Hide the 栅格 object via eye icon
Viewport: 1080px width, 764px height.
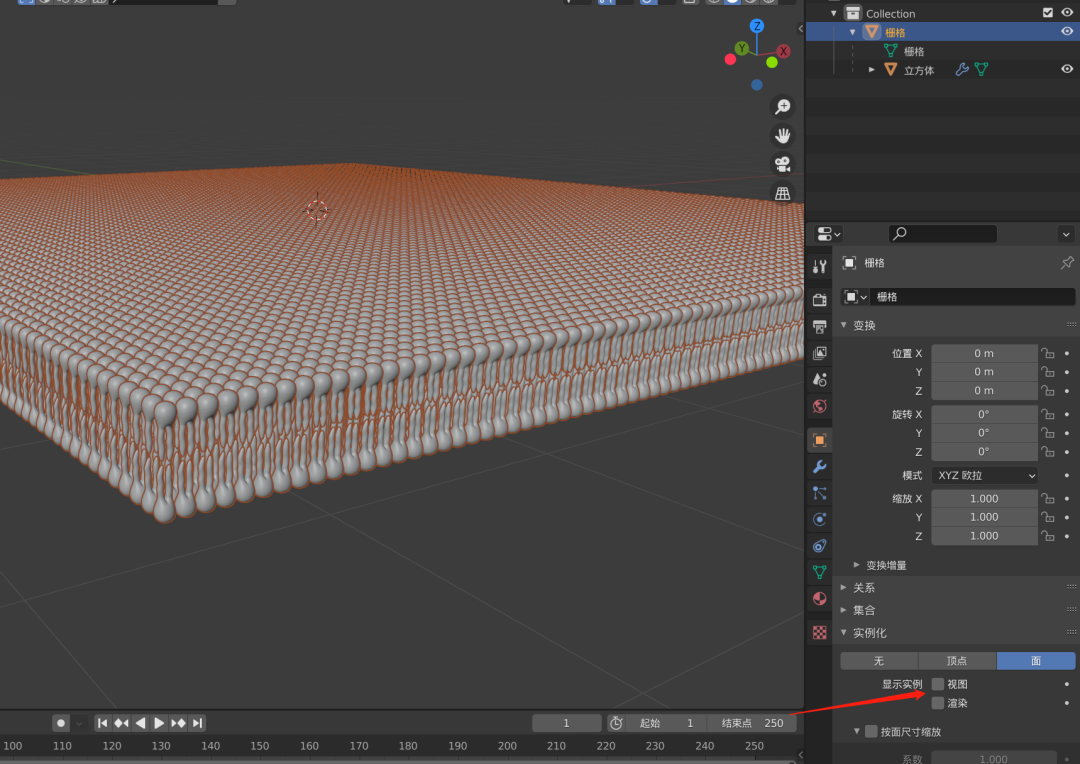(x=1067, y=31)
